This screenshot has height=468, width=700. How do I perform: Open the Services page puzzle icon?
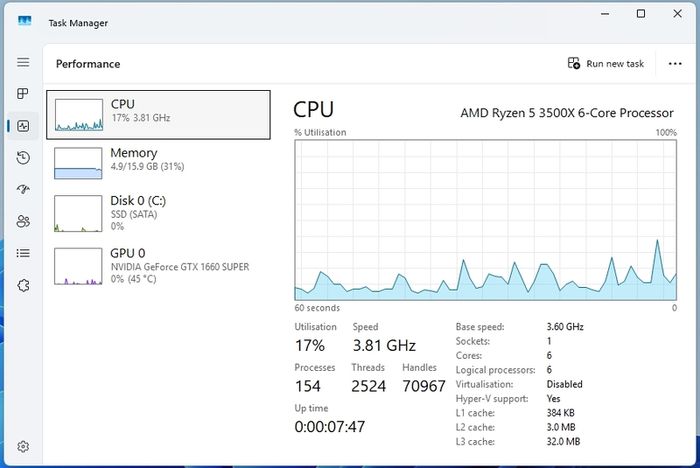pos(23,285)
